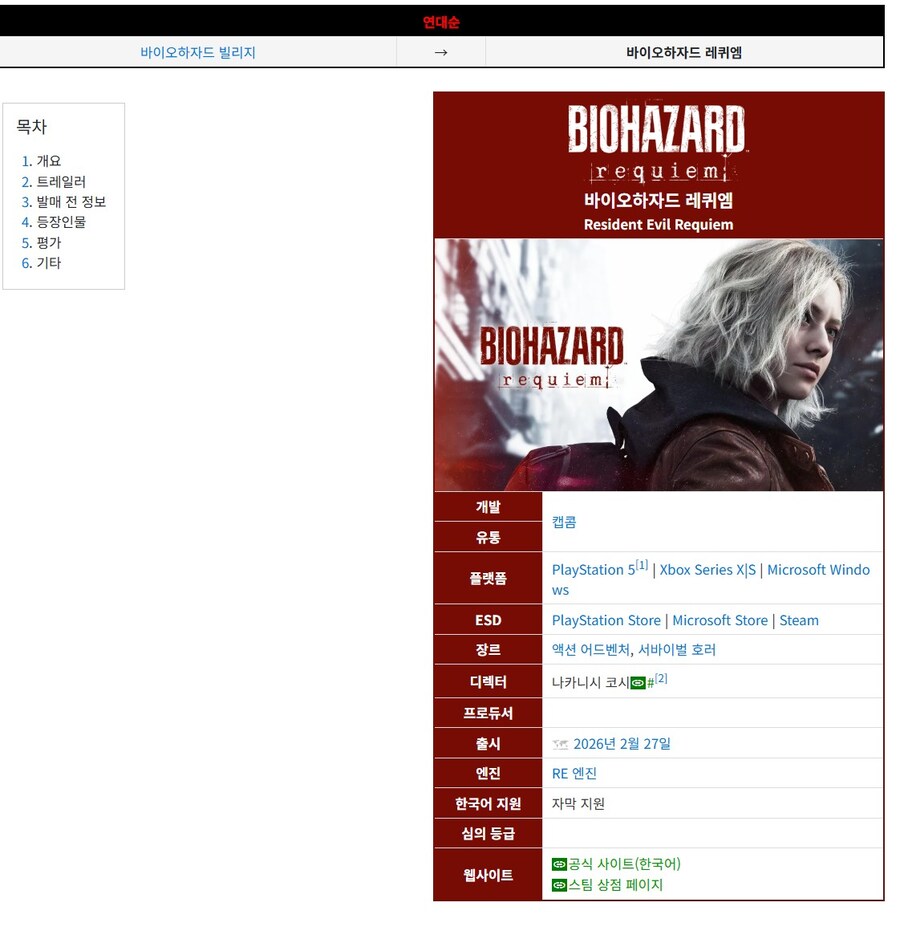The width and height of the screenshot is (900, 943).
Task: Open the PlayStation 5 platform link
Action: (x=593, y=570)
